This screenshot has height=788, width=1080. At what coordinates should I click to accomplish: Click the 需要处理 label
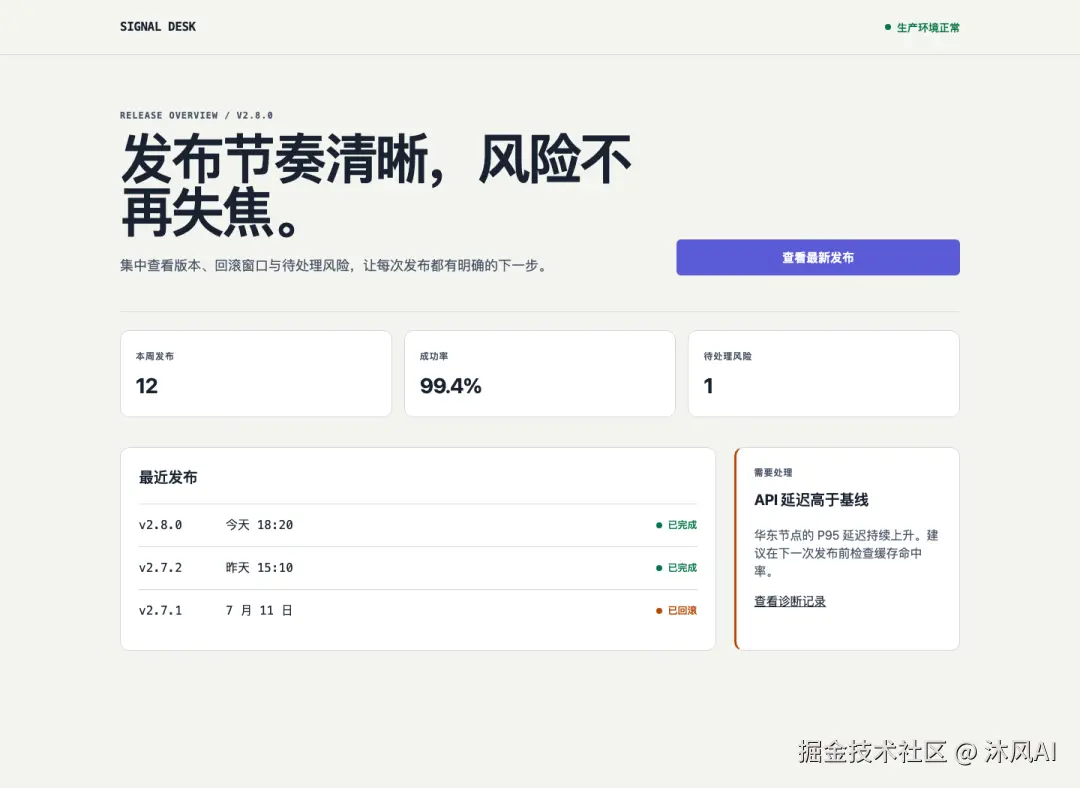[773, 473]
